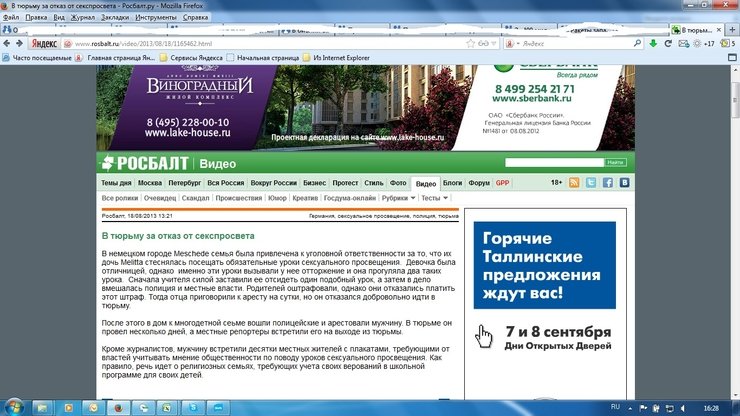The width and height of the screenshot is (740, 416).
Task: Open the Закладки menu
Action: coord(115,17)
